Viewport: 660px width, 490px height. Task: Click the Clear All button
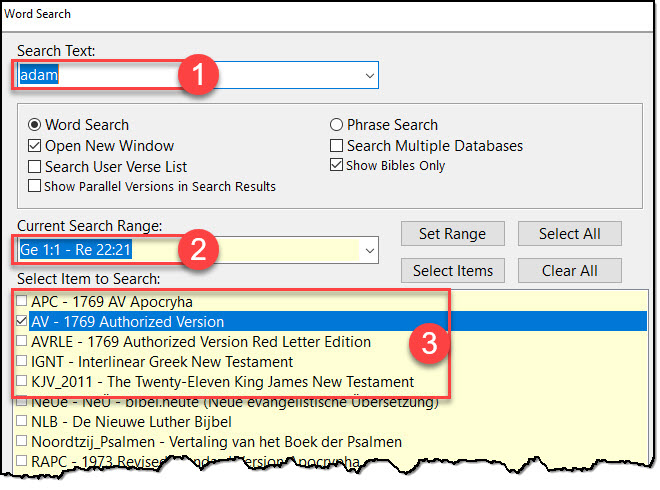click(x=570, y=271)
